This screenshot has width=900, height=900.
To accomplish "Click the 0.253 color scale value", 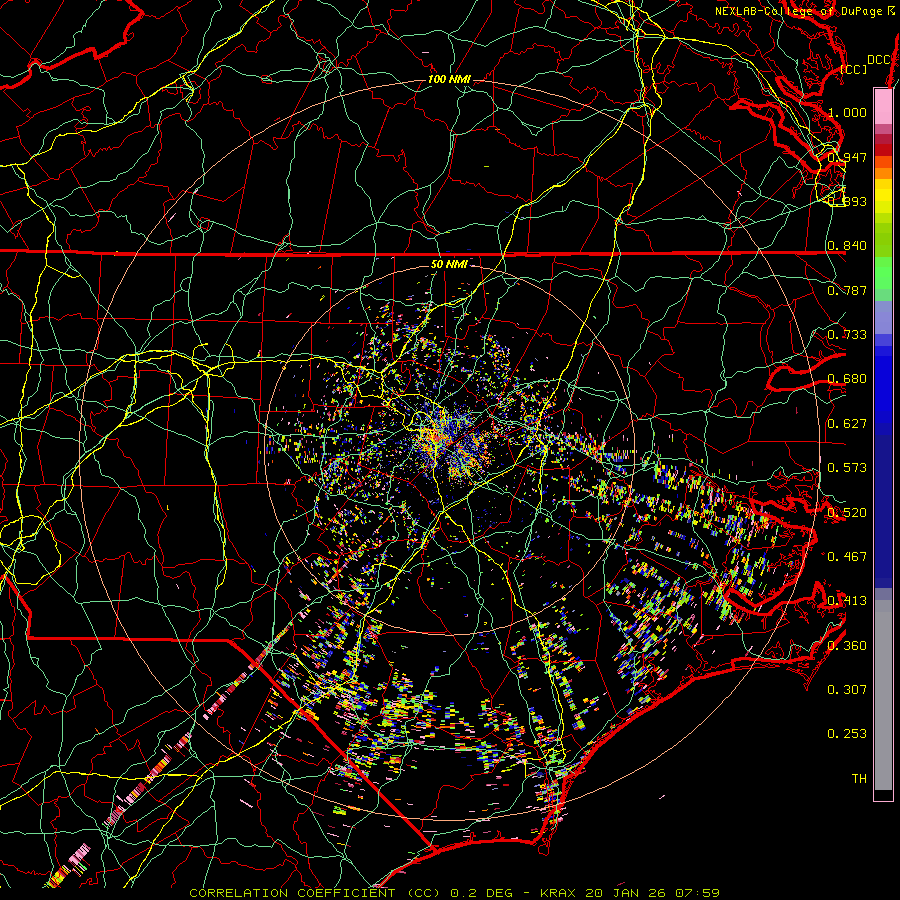I will point(847,734).
